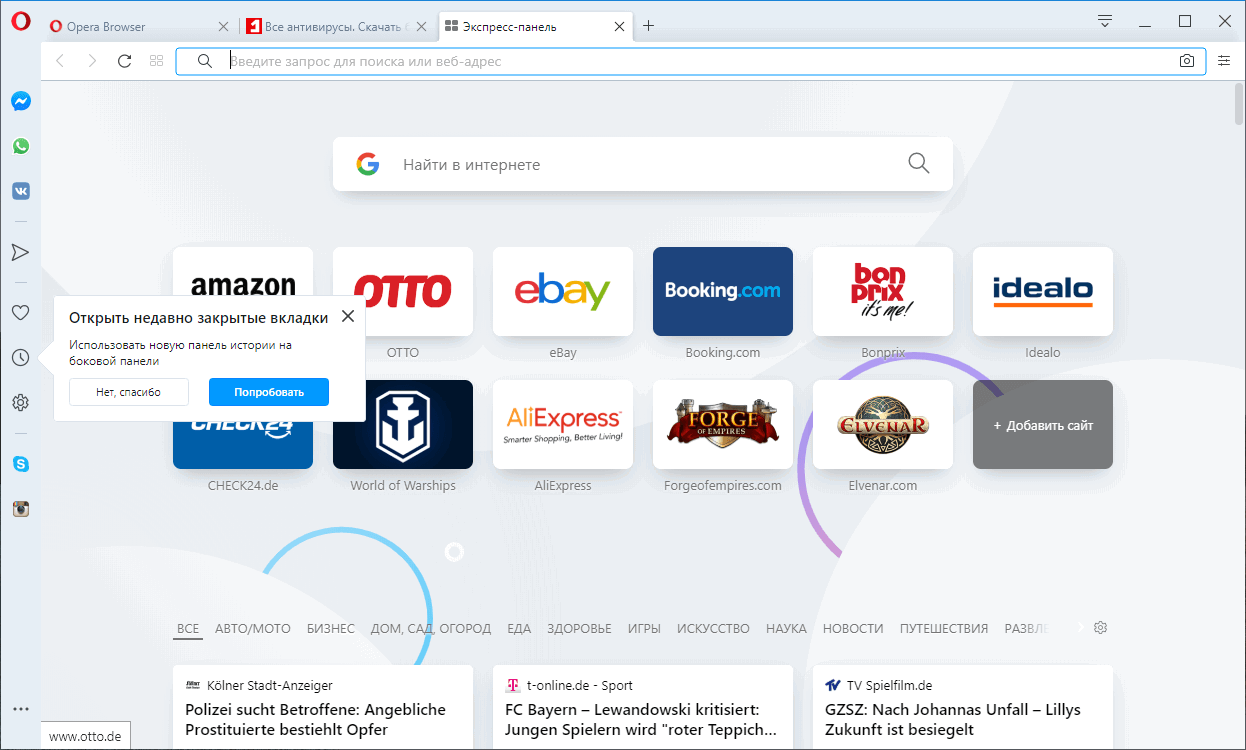Screen dimensions: 1246x750
Task: Open Skype icon in the sidebar
Action: coord(20,464)
